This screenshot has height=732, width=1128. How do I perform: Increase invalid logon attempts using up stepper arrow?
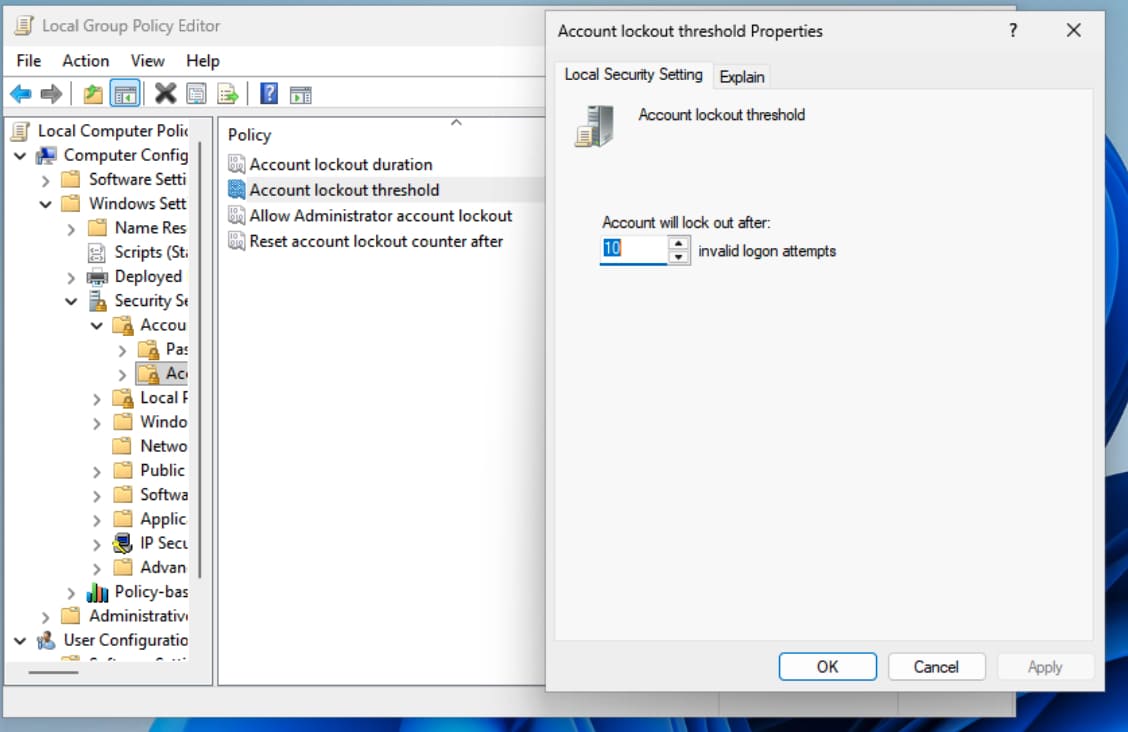[677, 245]
